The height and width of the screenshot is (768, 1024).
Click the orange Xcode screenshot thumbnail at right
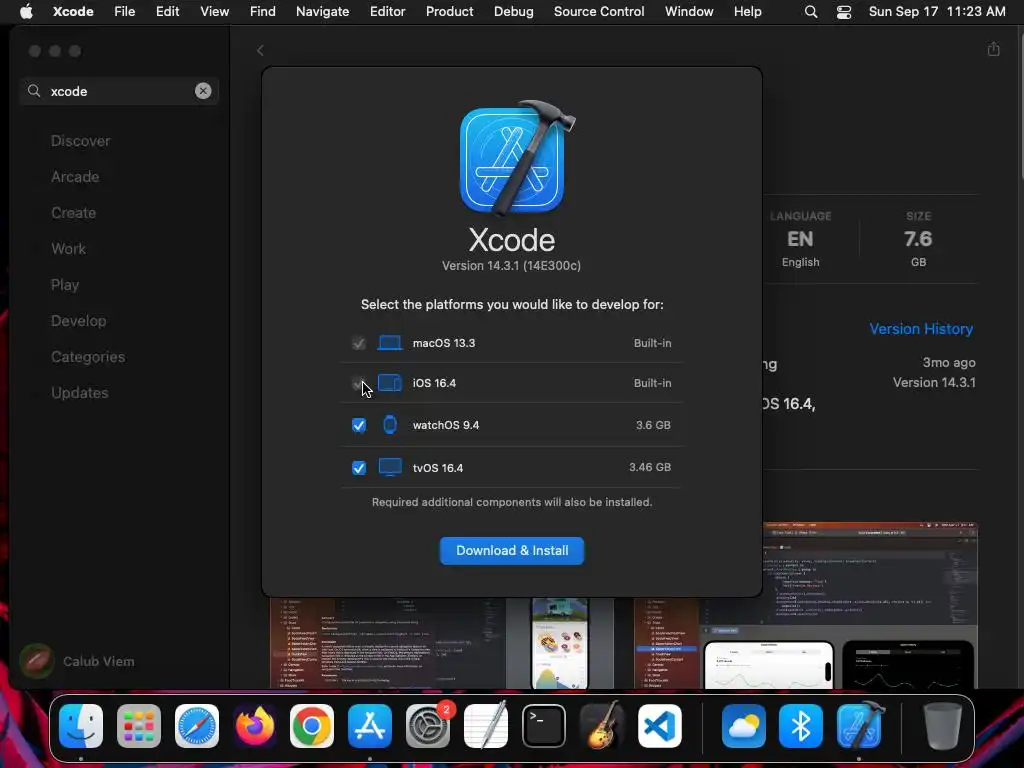[x=805, y=605]
